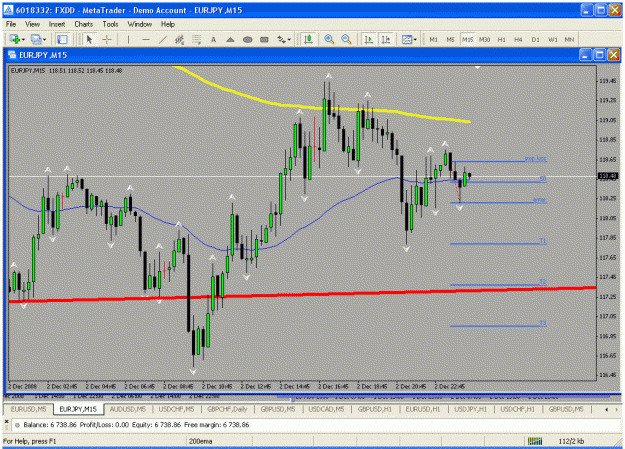Switch to the EURUSD,H1 chart tab
The image size is (625, 449).
click(x=423, y=409)
